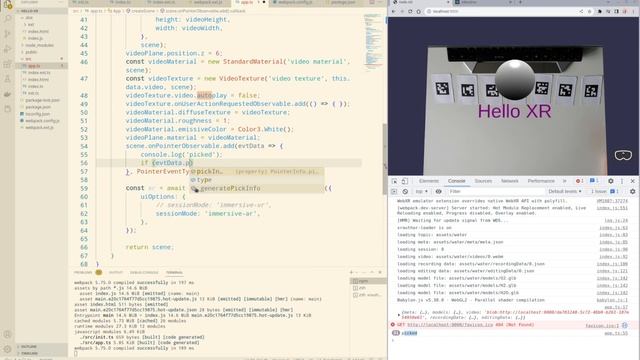Open the Docker view in activity bar
Viewport: 640px width, 360px height.
click(x=7, y=94)
